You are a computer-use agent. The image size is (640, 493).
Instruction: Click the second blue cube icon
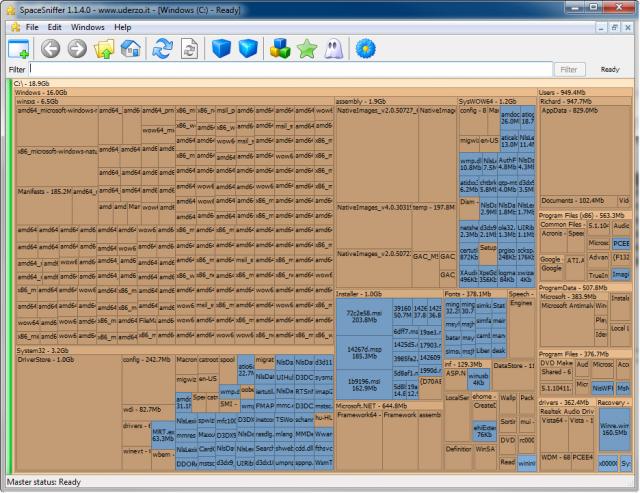click(248, 49)
